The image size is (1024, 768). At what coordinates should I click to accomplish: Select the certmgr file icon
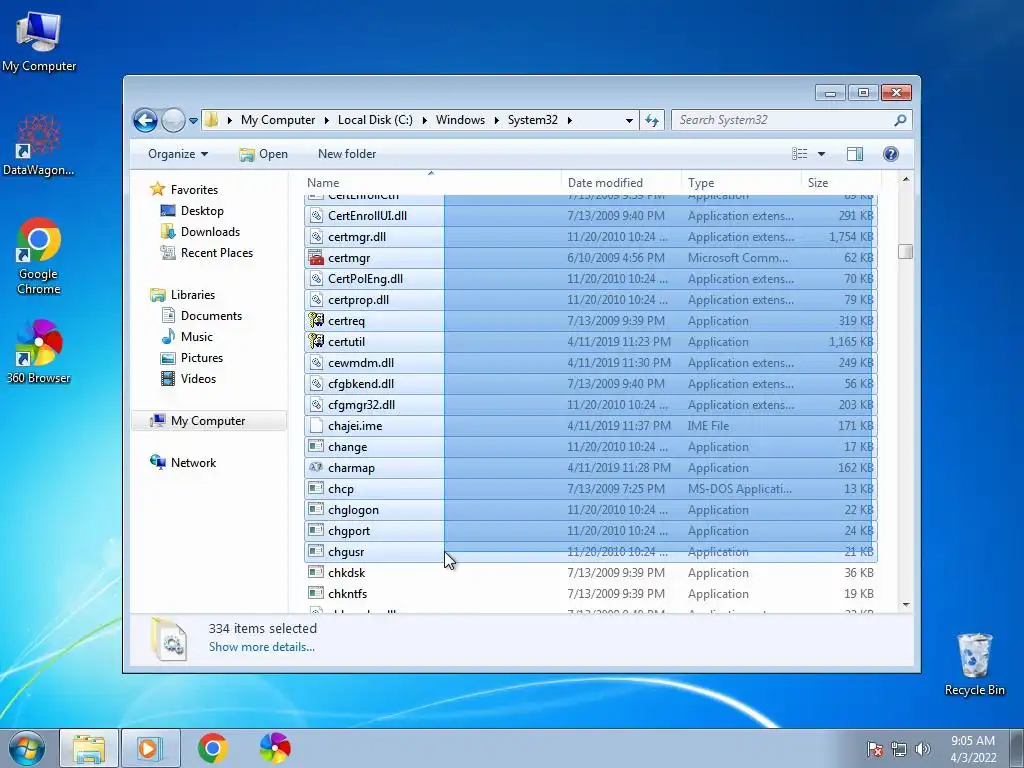click(316, 258)
